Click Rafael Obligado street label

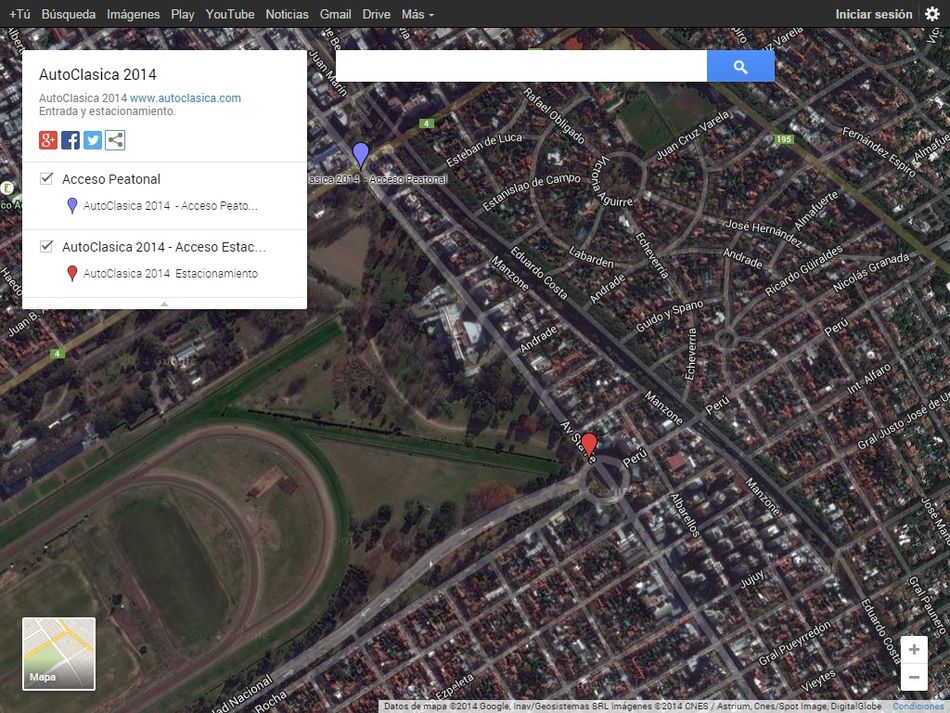[554, 116]
